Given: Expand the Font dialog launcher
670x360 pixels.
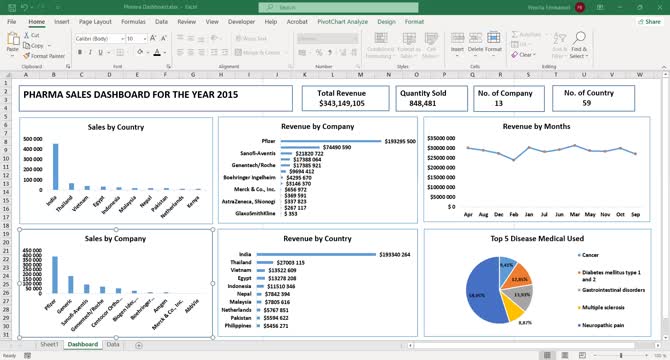Looking at the screenshot, I should (169, 67).
